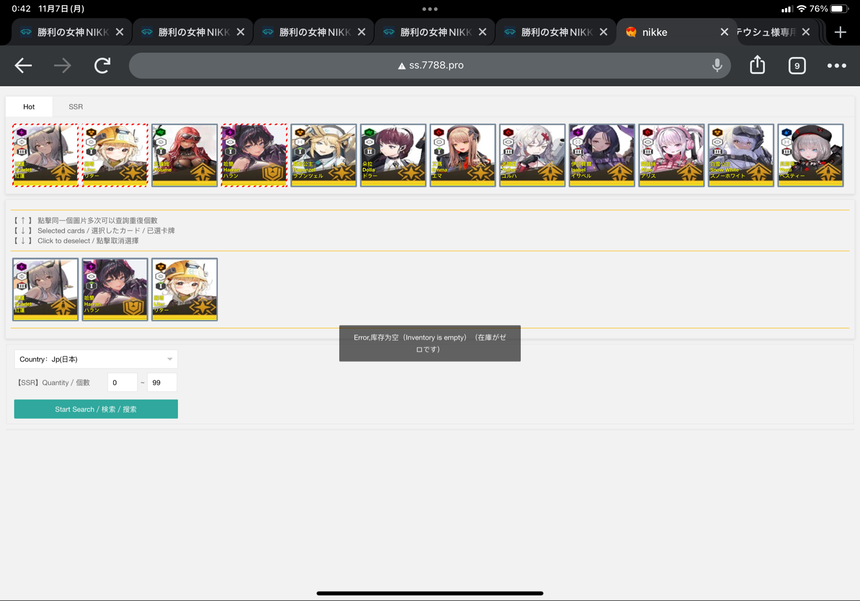Deselect Liter in the selected cards row
Viewport: 860px width, 601px height.
point(184,290)
